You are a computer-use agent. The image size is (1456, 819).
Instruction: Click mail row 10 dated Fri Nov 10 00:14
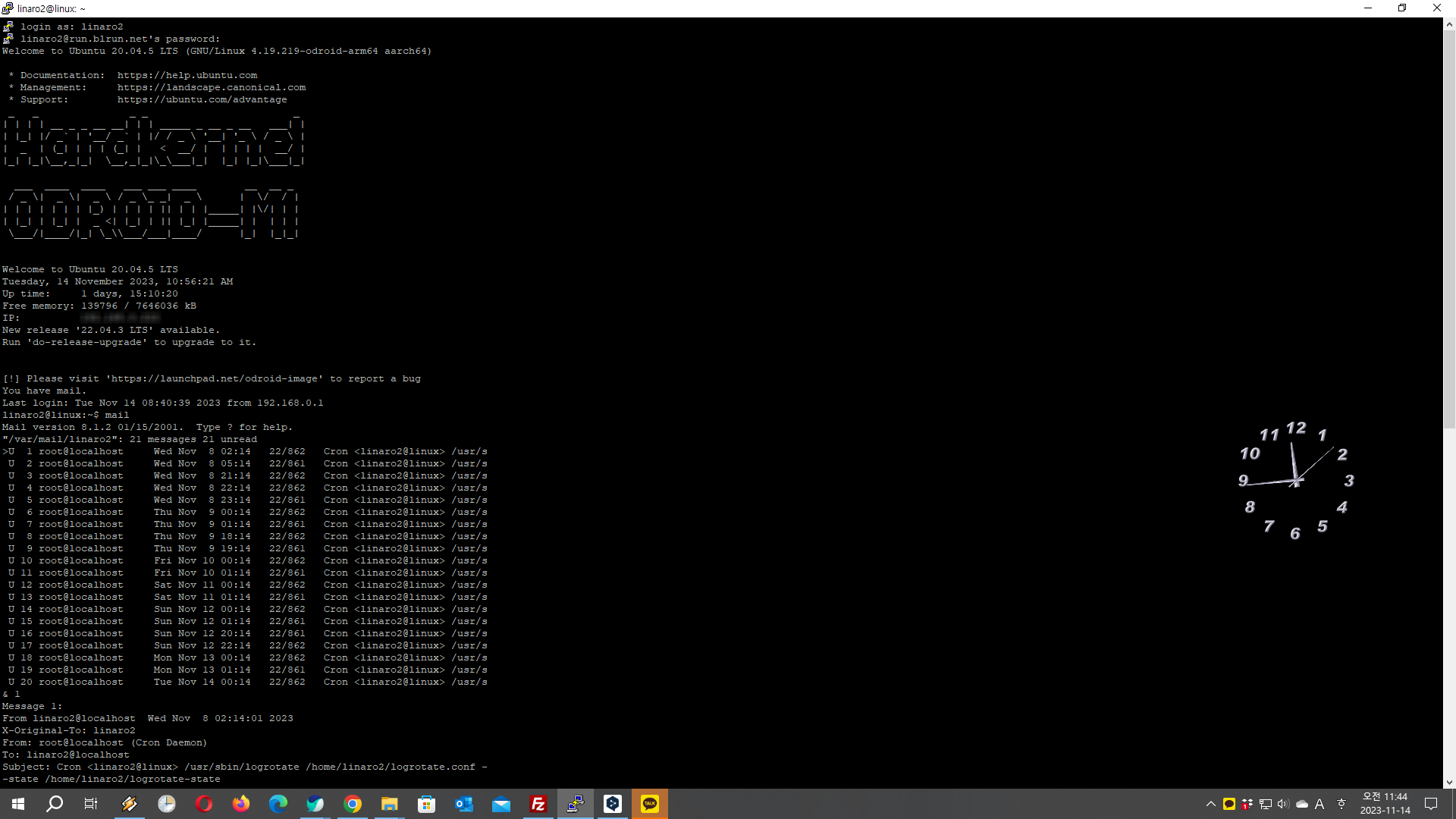pos(245,560)
